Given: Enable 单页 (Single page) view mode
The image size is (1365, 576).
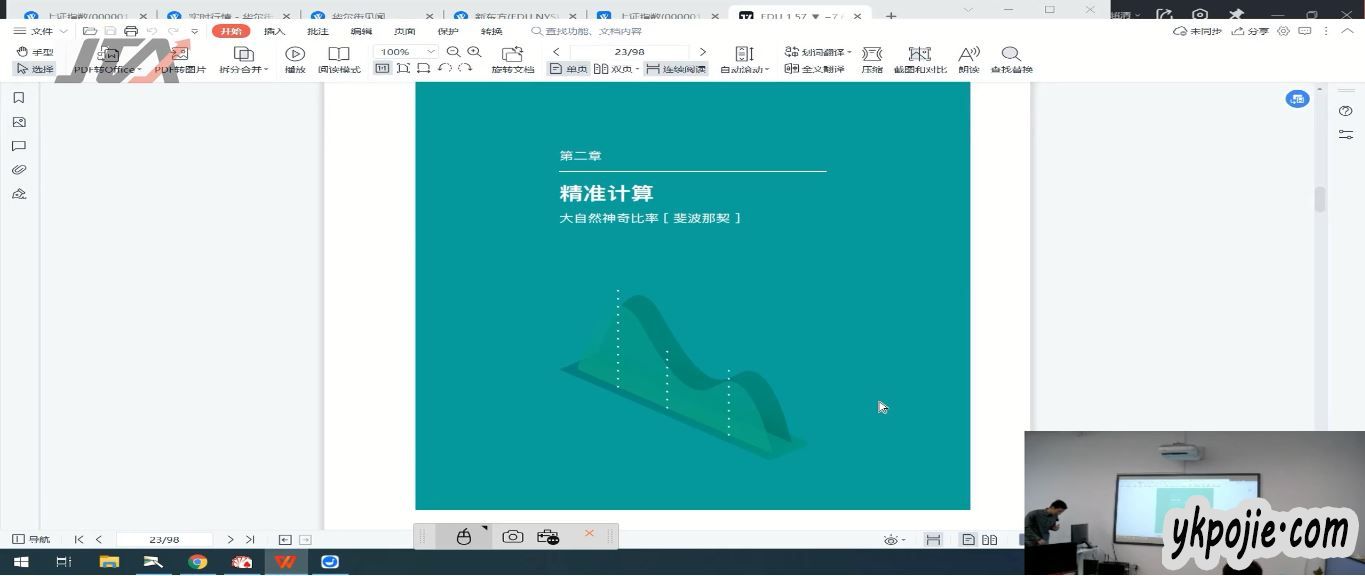Looking at the screenshot, I should [x=568, y=69].
